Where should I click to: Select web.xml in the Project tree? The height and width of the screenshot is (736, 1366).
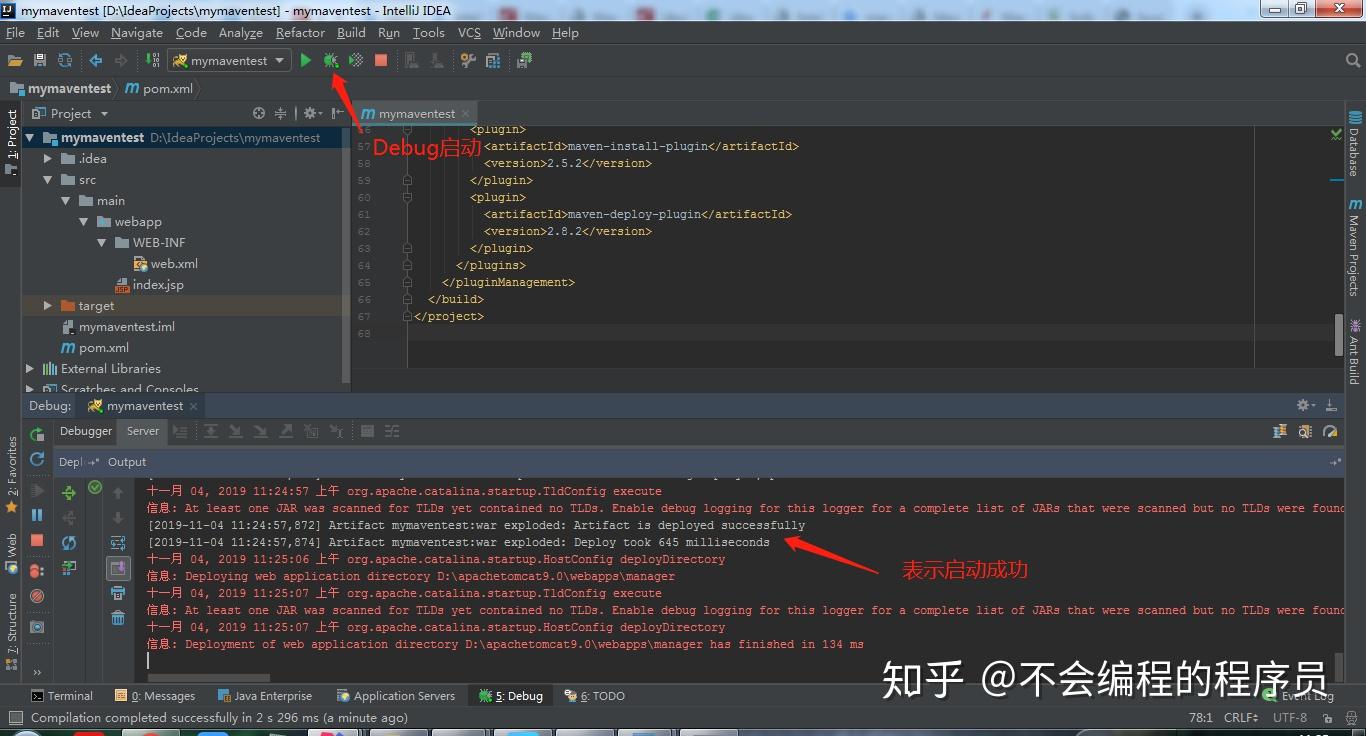166,264
